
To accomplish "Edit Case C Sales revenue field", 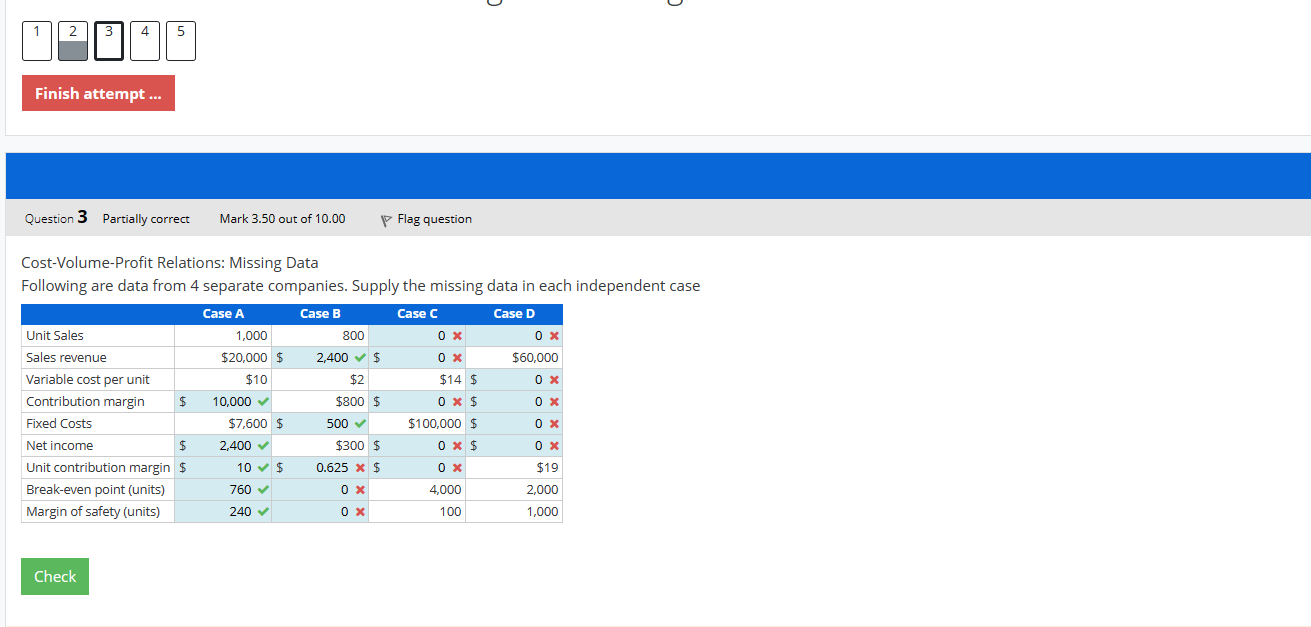I will 416,357.
